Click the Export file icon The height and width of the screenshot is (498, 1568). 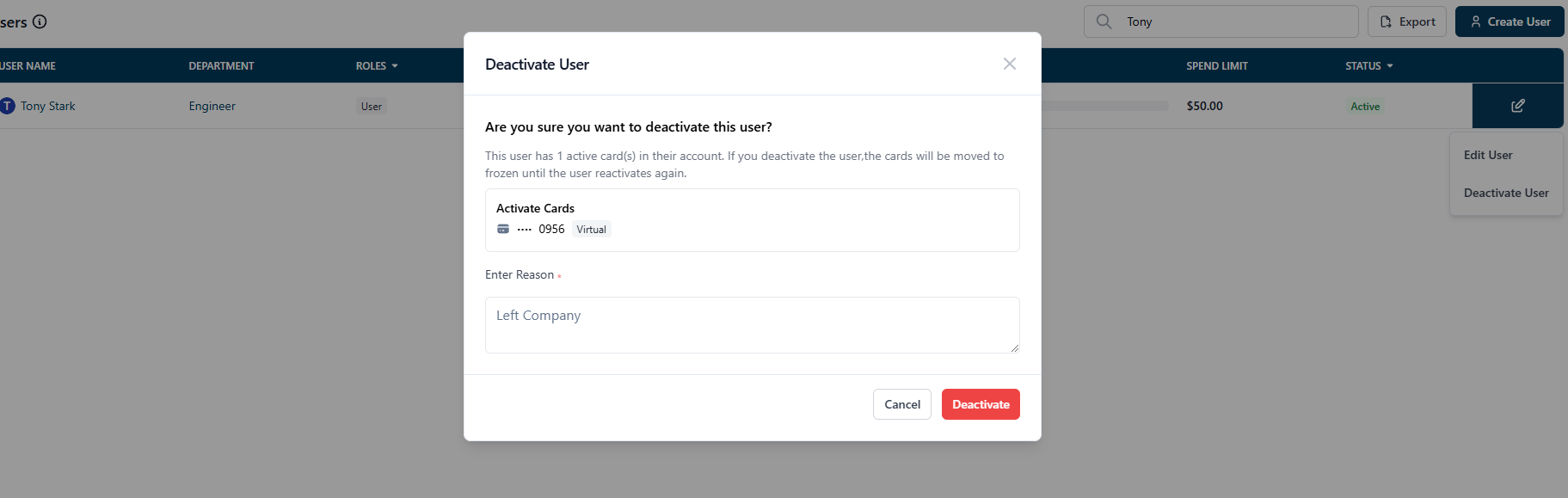[1386, 22]
